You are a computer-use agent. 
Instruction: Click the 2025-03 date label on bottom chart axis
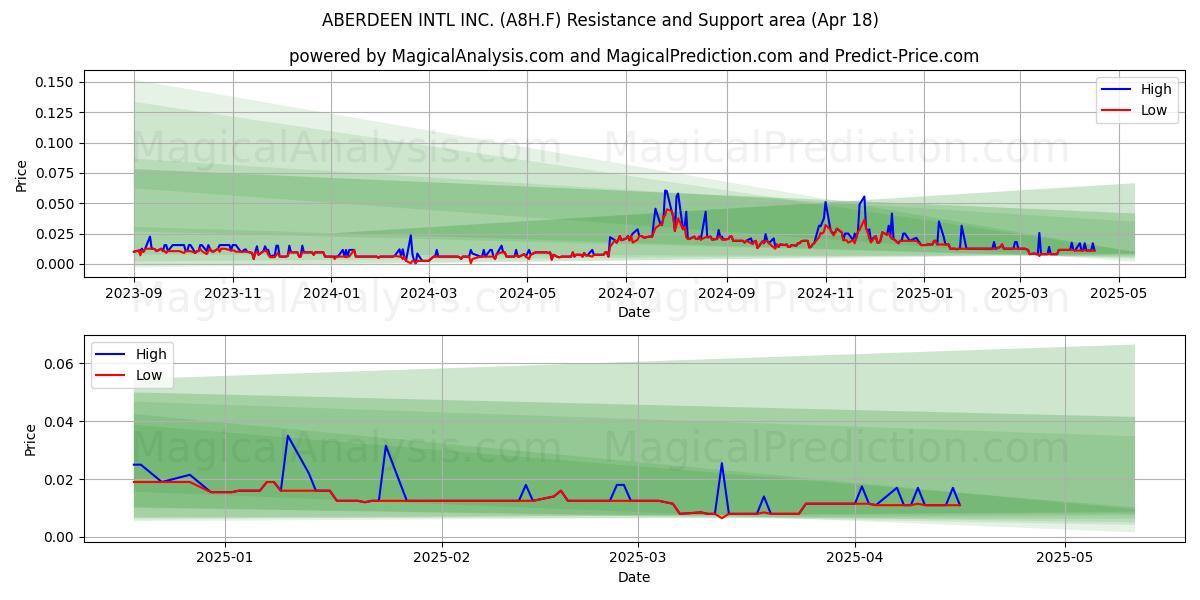[x=638, y=557]
